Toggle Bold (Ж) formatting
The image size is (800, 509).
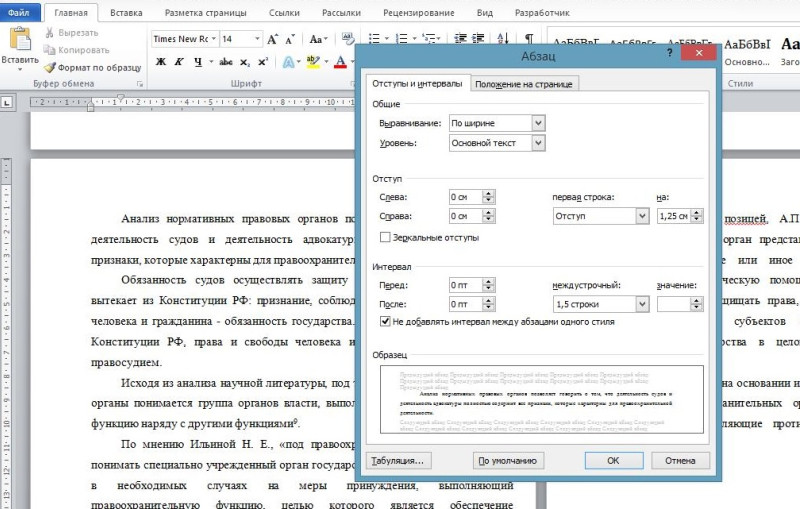pyautogui.click(x=161, y=62)
